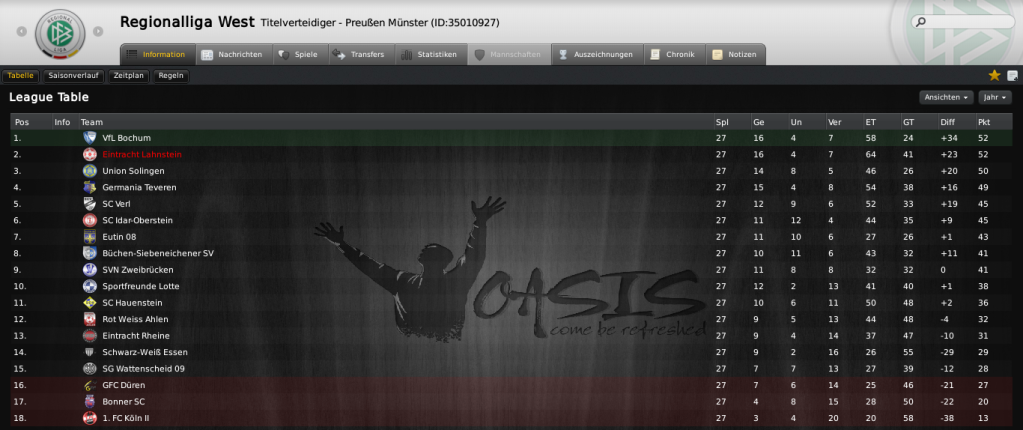Screen dimensions: 1023x430
Task: Open the Information tab
Action: tap(157, 54)
